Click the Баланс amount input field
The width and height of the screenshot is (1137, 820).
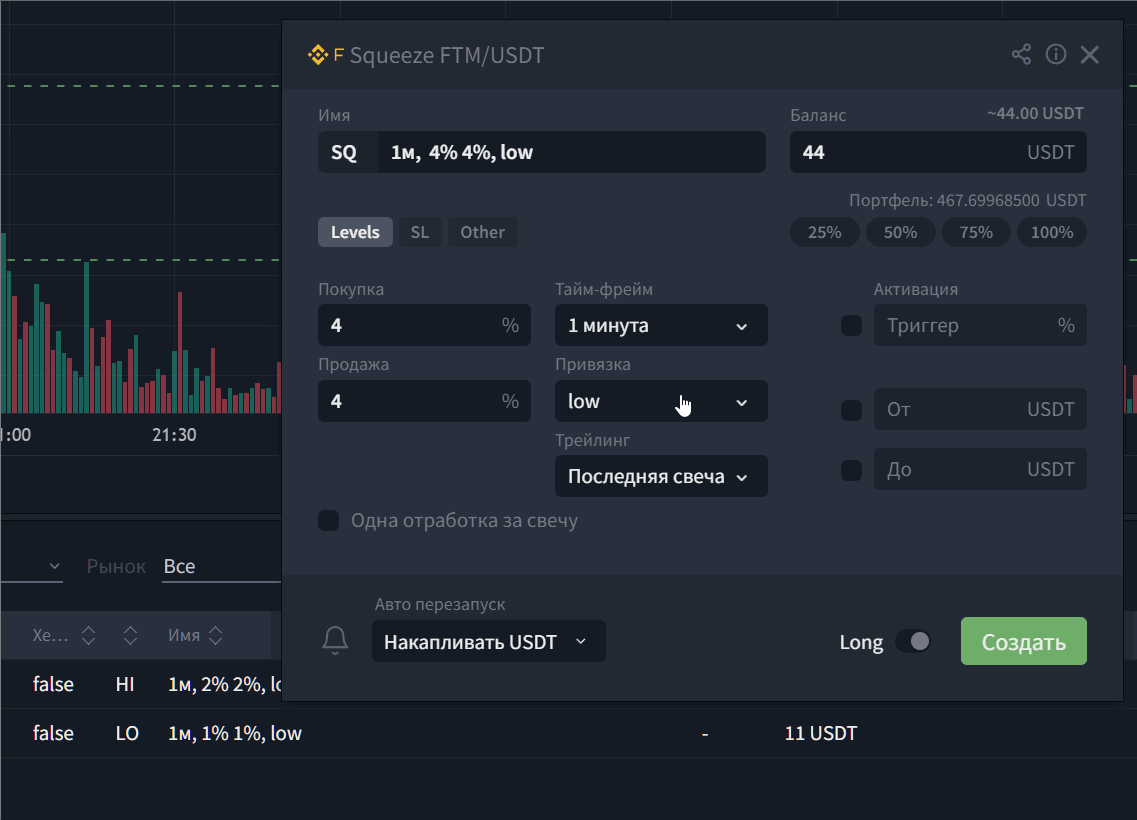tap(900, 153)
